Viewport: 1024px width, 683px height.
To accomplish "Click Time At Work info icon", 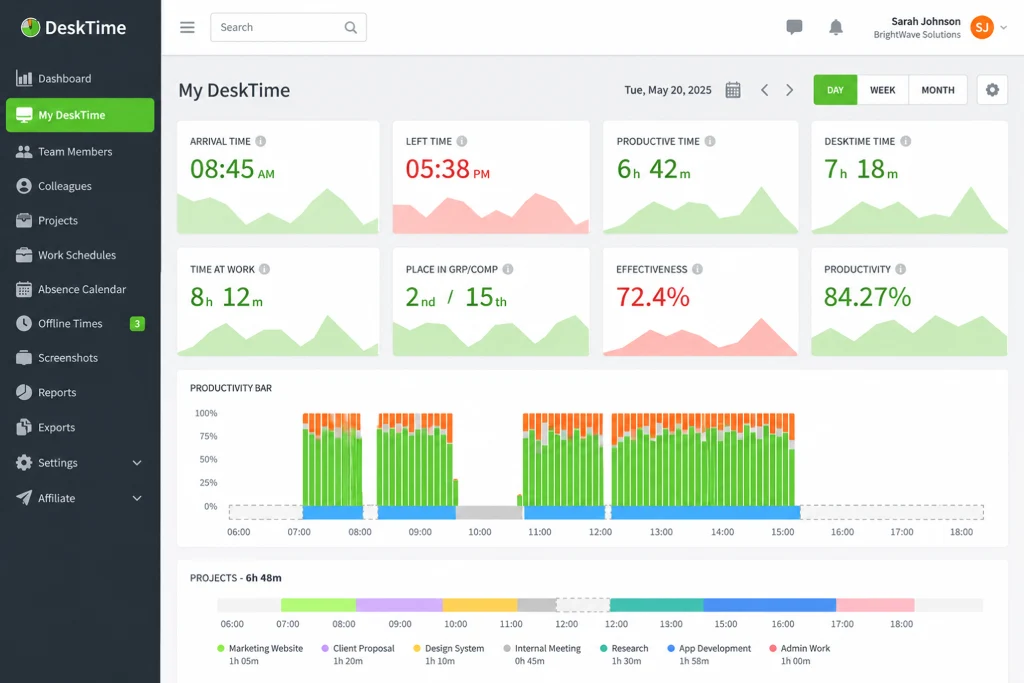I will pos(264,269).
